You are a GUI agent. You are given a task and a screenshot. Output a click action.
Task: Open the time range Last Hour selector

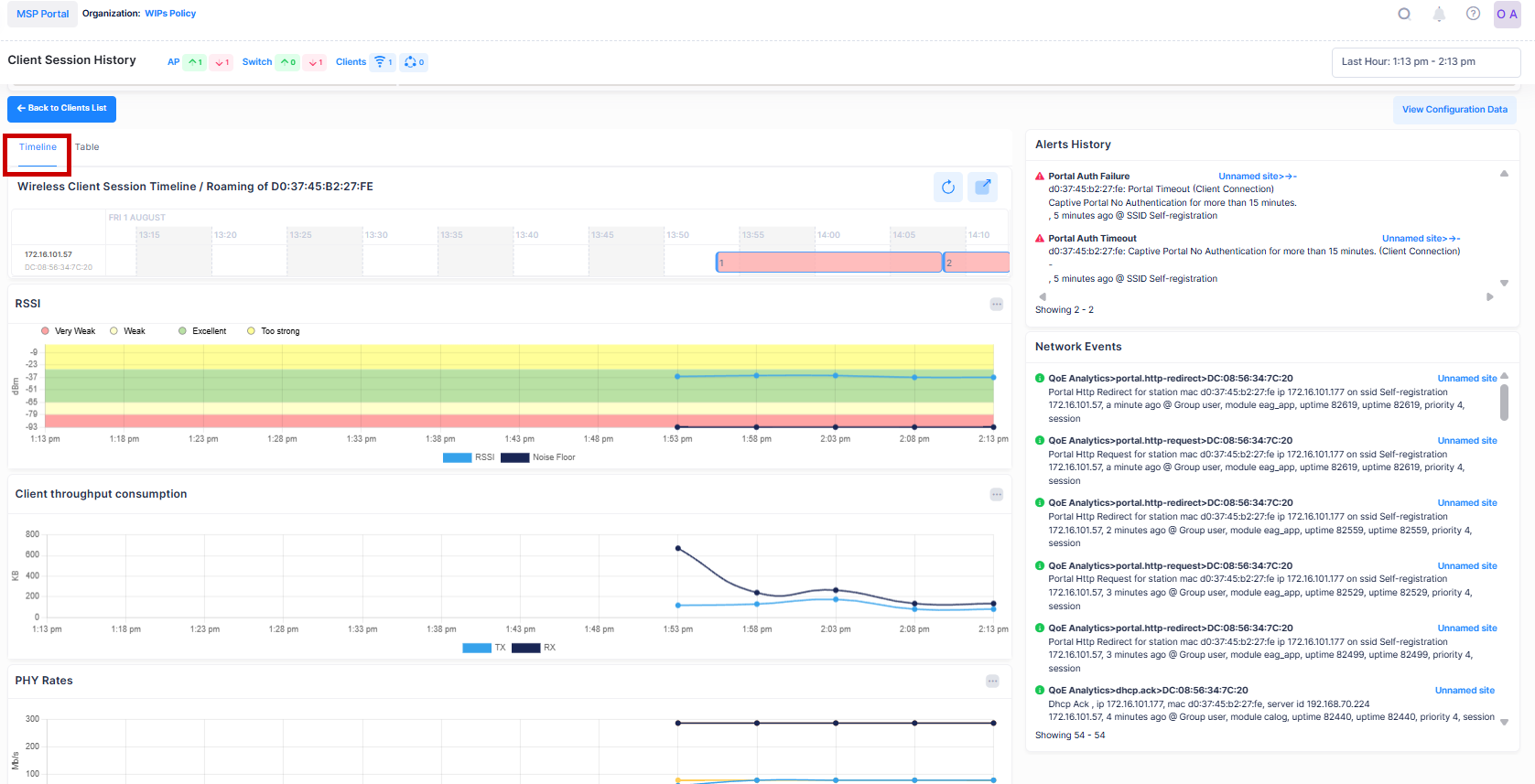pos(1425,62)
